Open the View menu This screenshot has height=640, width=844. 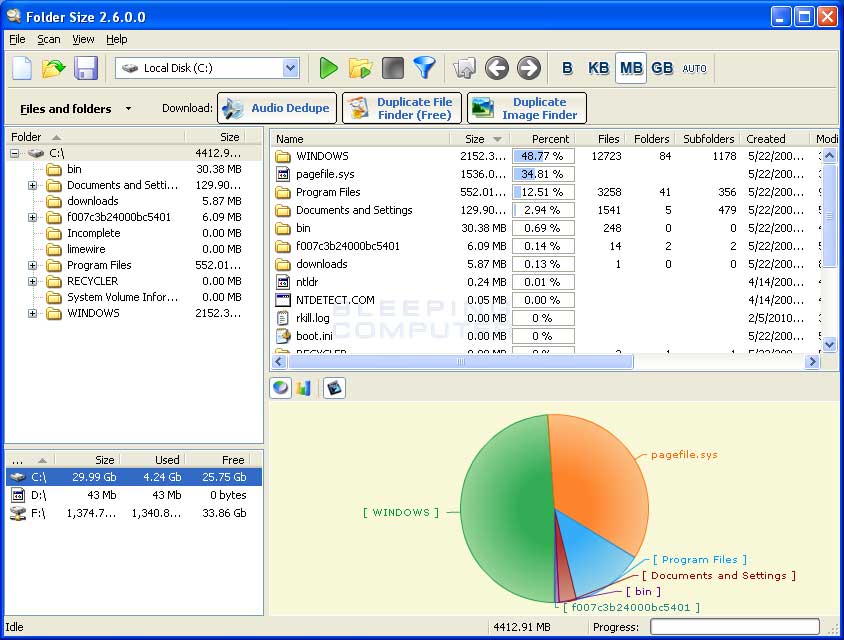click(83, 39)
